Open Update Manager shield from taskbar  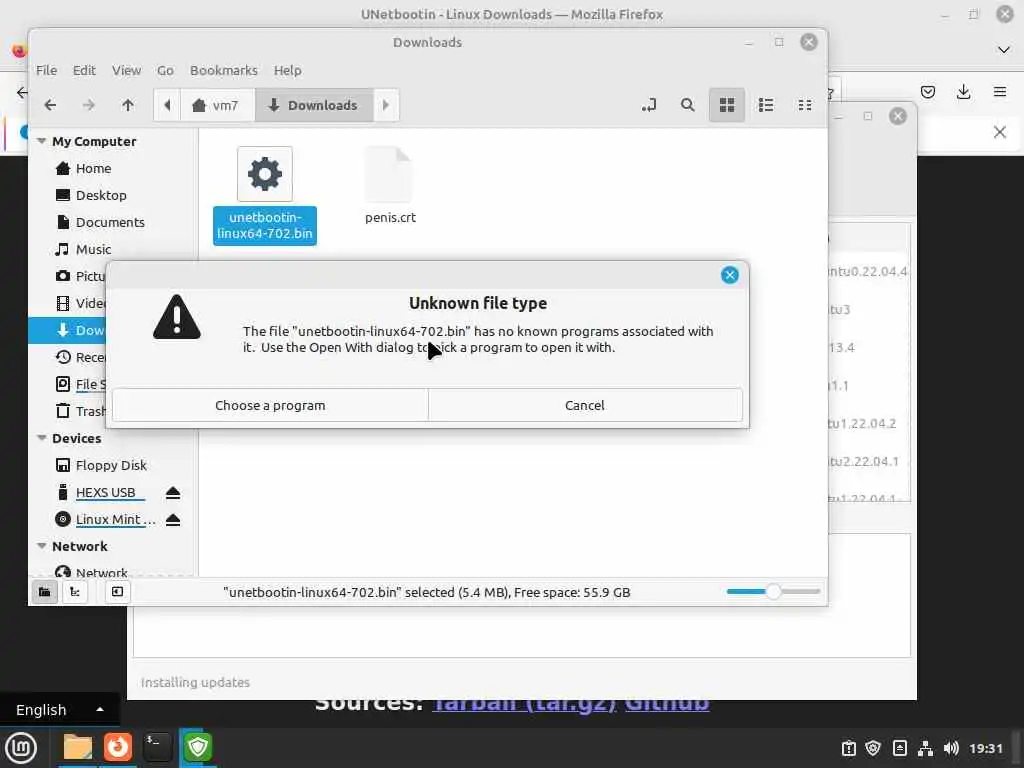pyautogui.click(x=198, y=747)
